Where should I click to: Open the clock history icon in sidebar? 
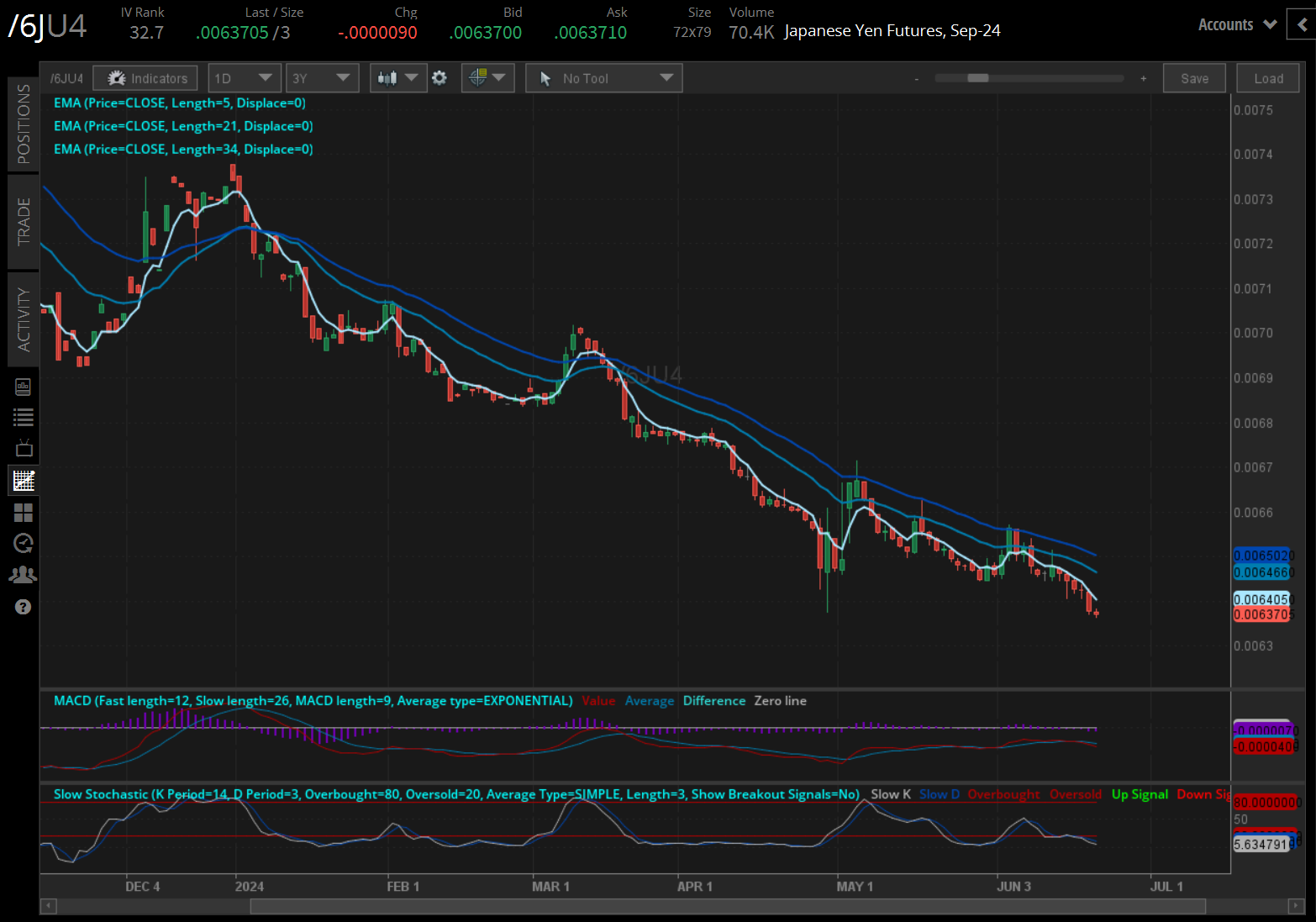[24, 544]
